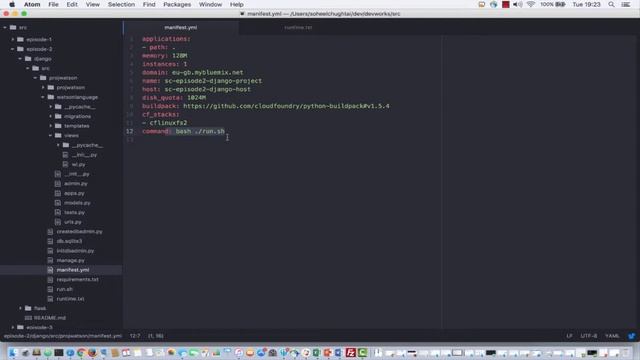Viewport: 640px width, 360px height.
Task: Click the apps.py file icon
Action: [x=58, y=193]
